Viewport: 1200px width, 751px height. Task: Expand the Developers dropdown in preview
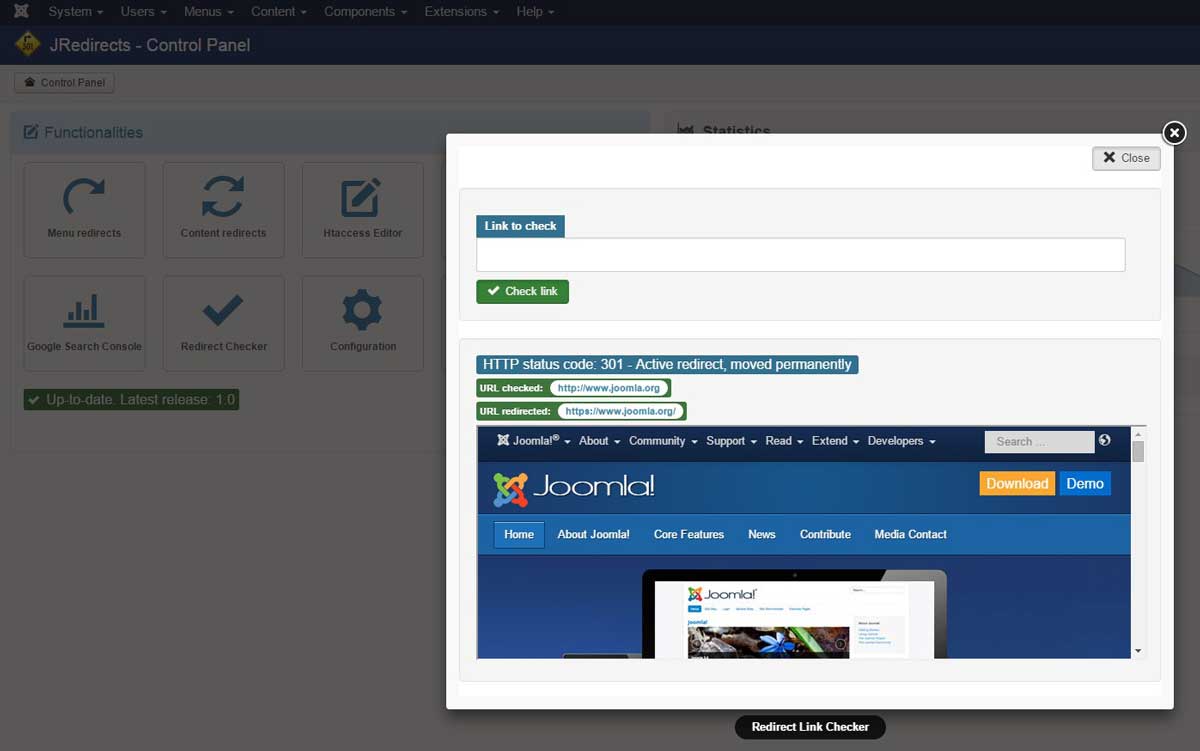point(901,441)
